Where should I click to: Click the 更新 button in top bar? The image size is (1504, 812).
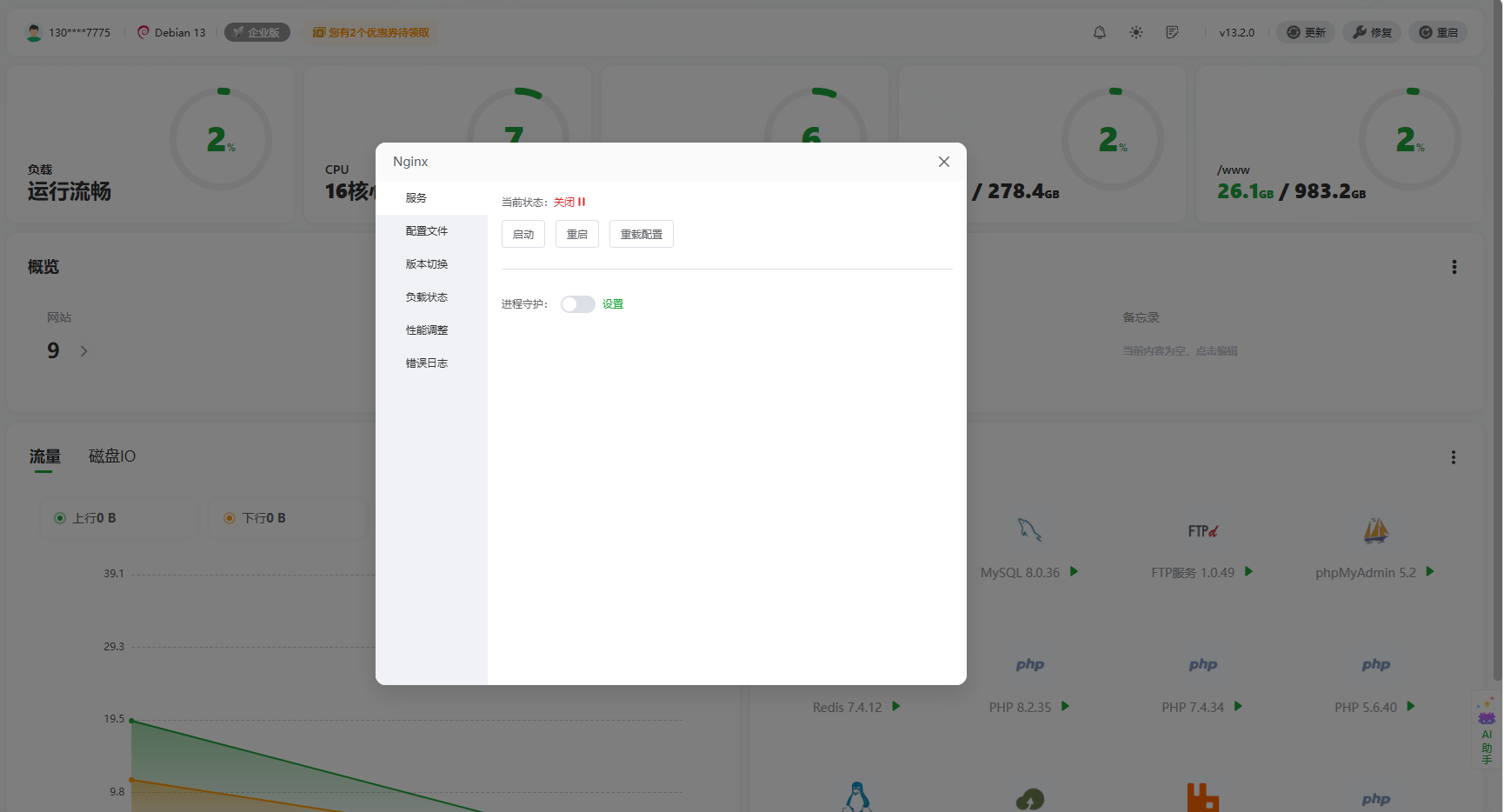coord(1306,32)
